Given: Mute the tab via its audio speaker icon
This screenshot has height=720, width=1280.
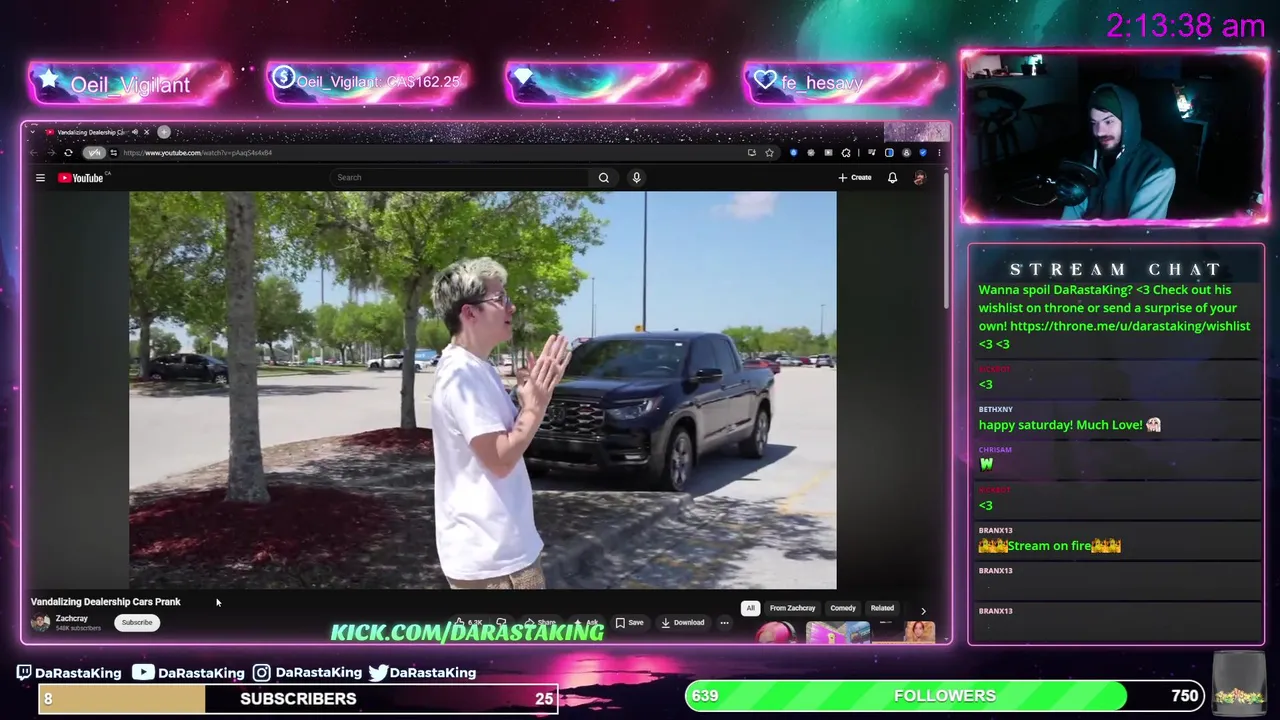Looking at the screenshot, I should pos(134,132).
